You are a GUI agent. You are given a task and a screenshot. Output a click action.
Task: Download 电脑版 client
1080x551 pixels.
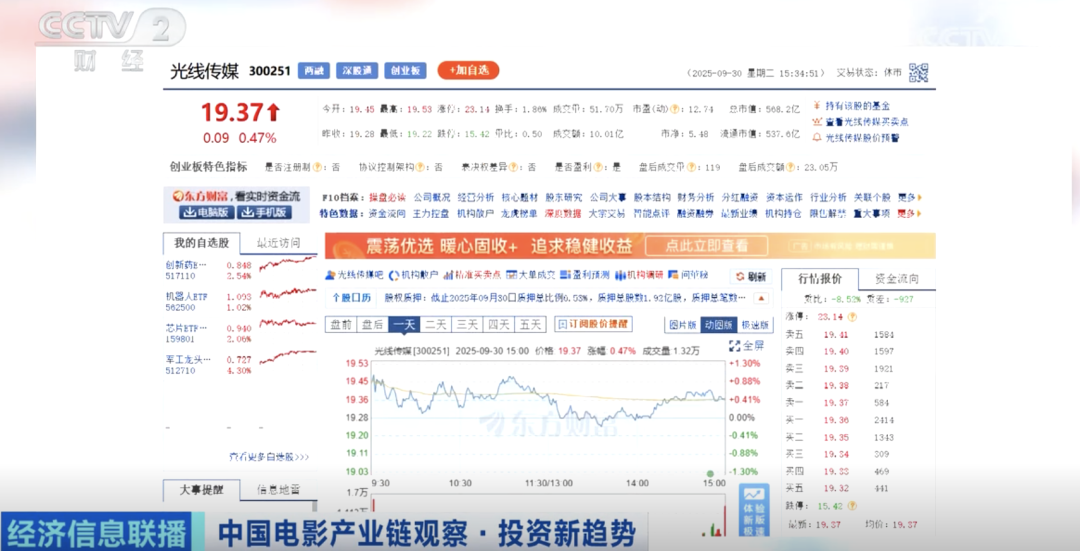point(205,212)
